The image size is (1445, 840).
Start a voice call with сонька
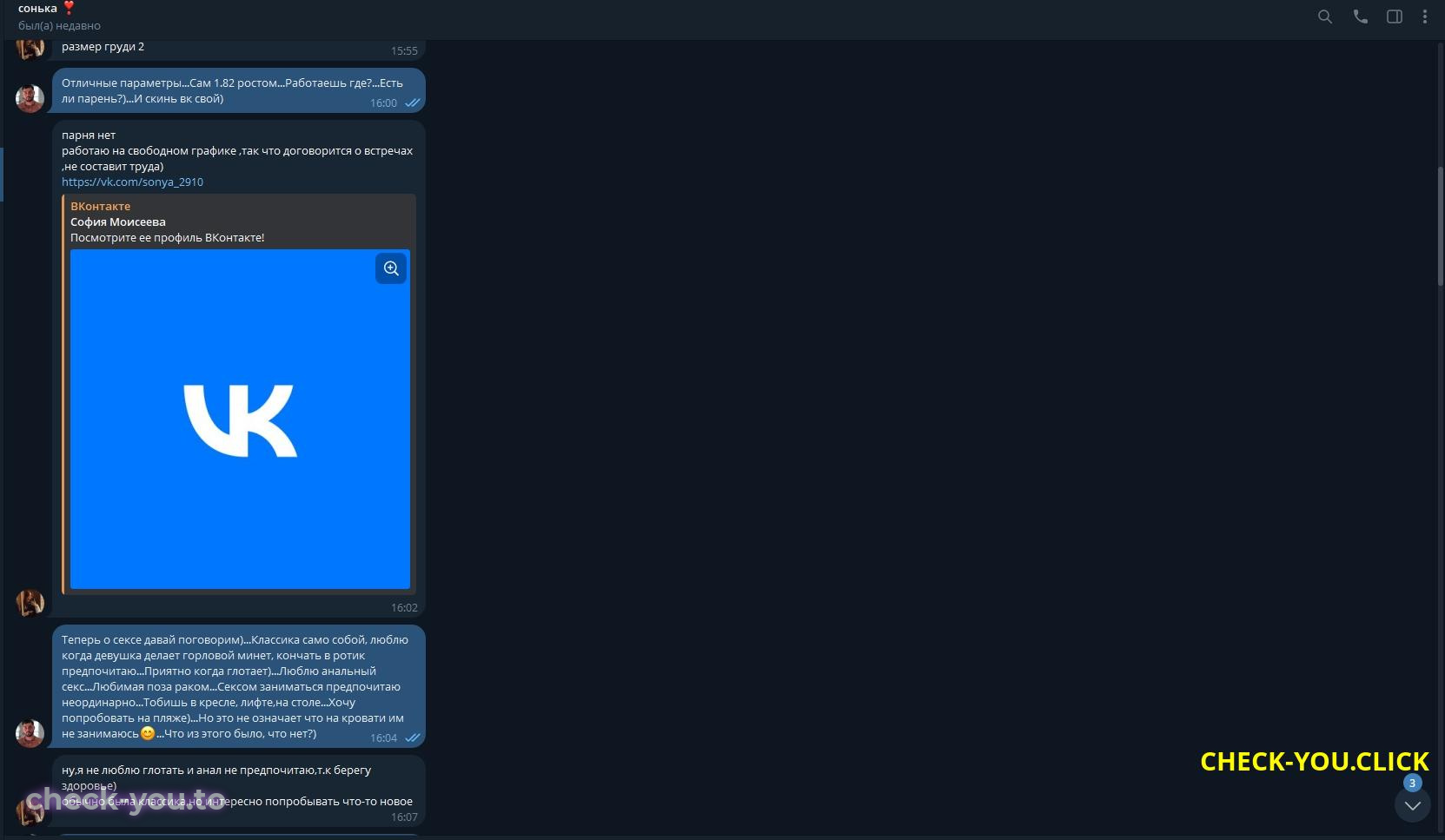click(x=1361, y=17)
